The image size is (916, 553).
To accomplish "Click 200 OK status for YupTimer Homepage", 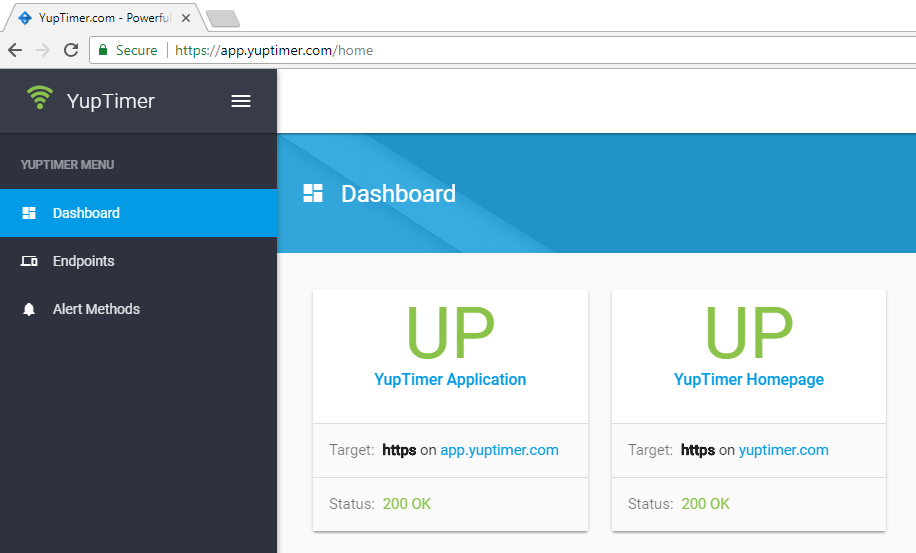I will click(705, 504).
